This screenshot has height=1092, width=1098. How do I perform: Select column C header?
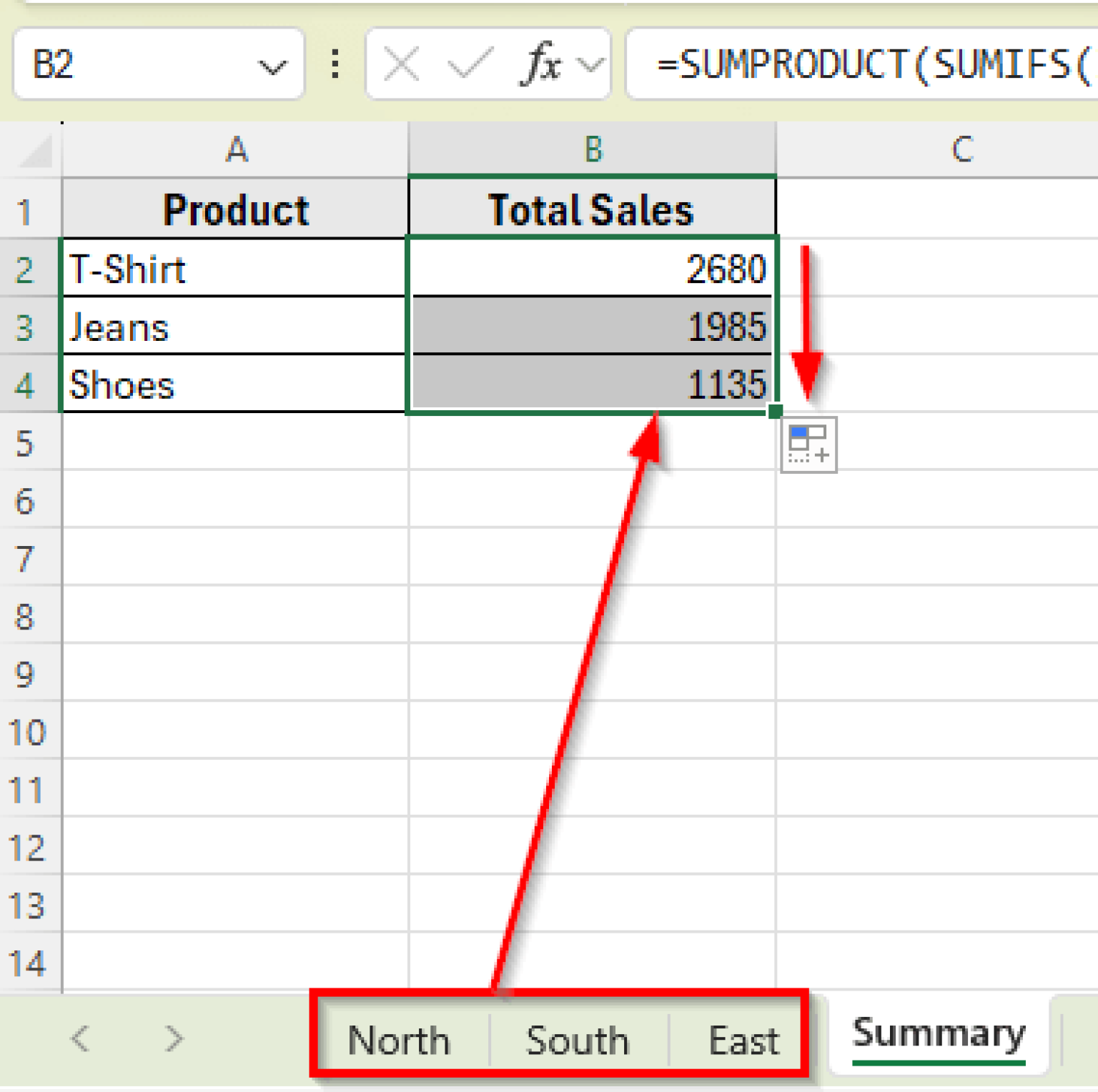[x=961, y=150]
